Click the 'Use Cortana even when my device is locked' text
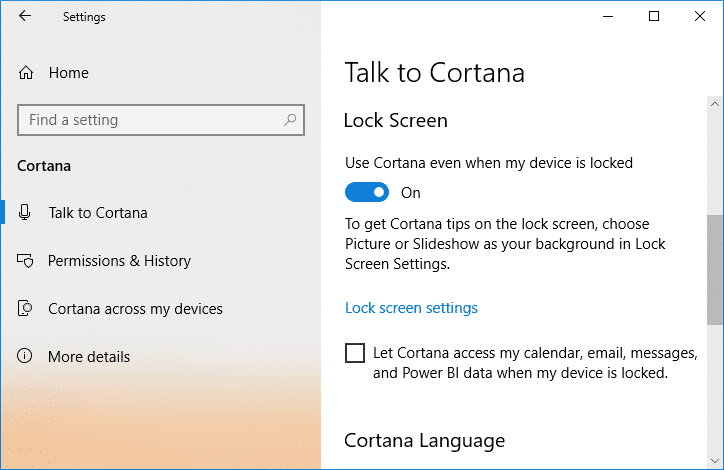 [x=489, y=163]
